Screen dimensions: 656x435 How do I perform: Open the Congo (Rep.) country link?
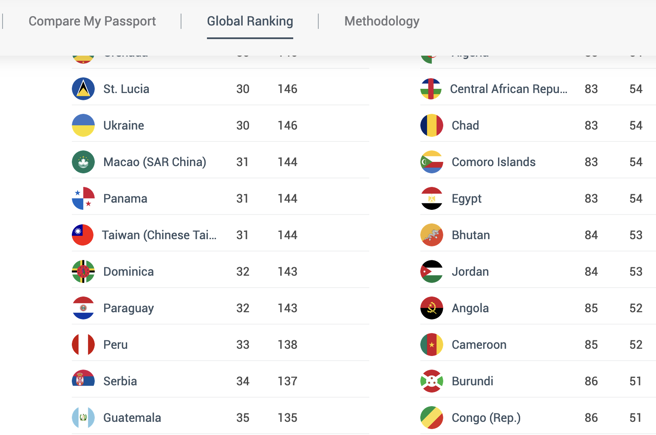coord(486,418)
